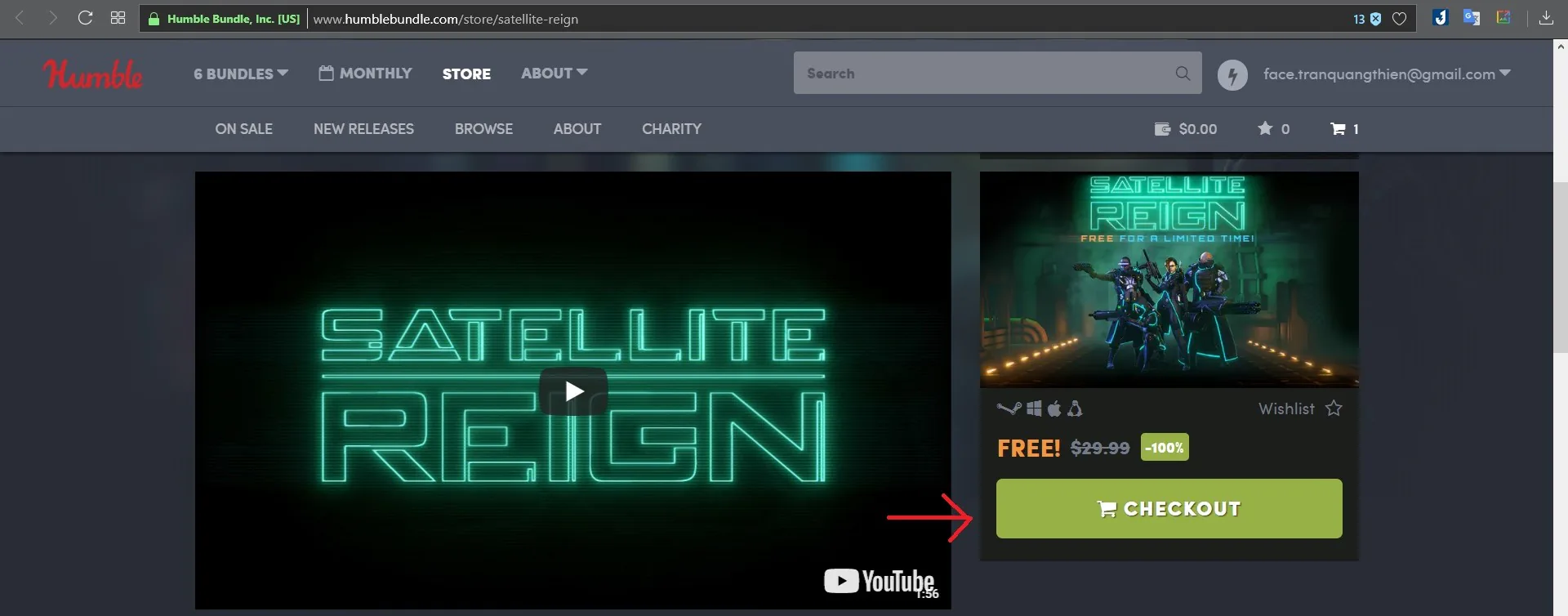The height and width of the screenshot is (616, 1568).
Task: Click the FREE! price label
Action: (x=1028, y=449)
